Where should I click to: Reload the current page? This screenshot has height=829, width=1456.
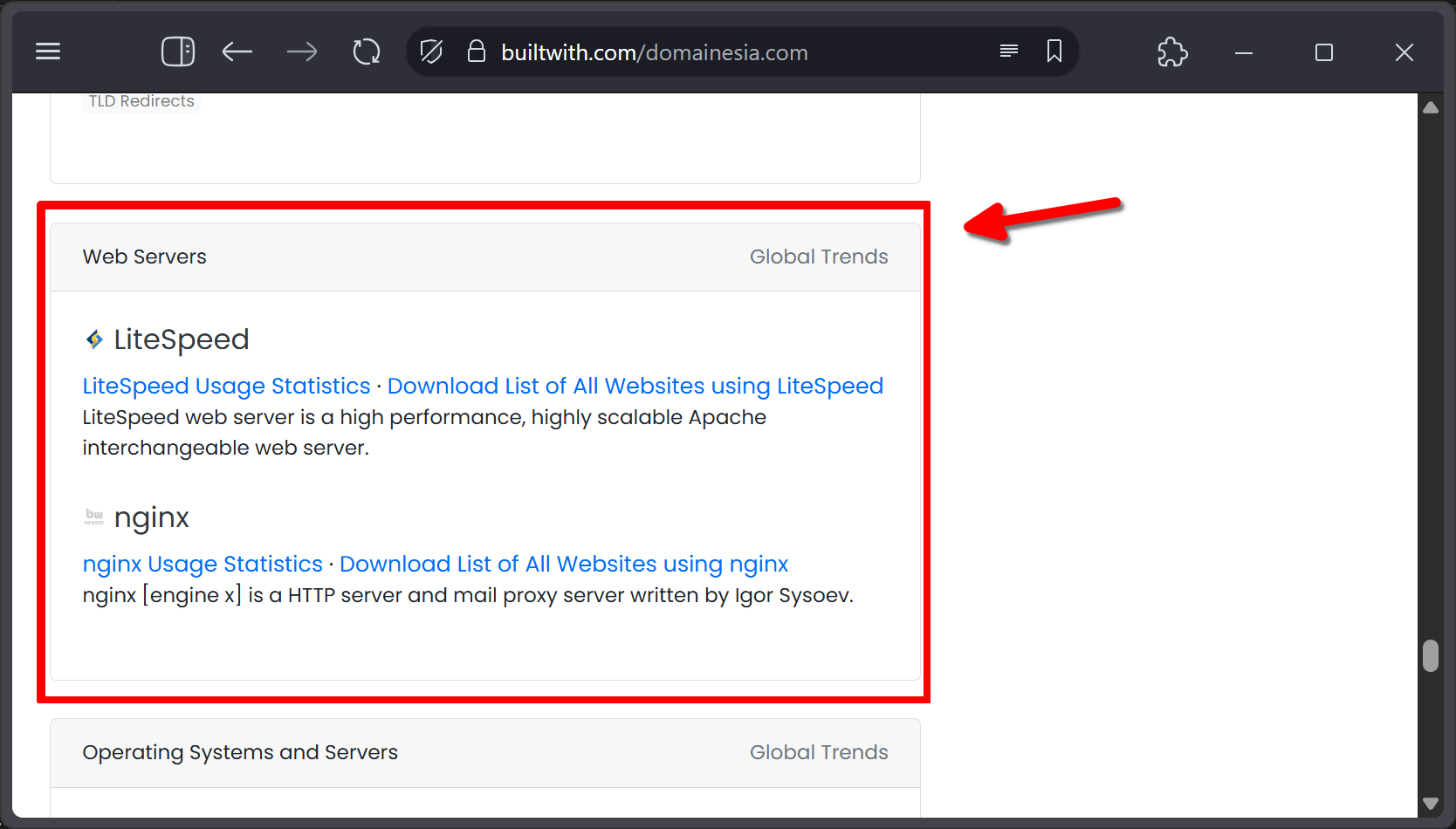tap(367, 51)
